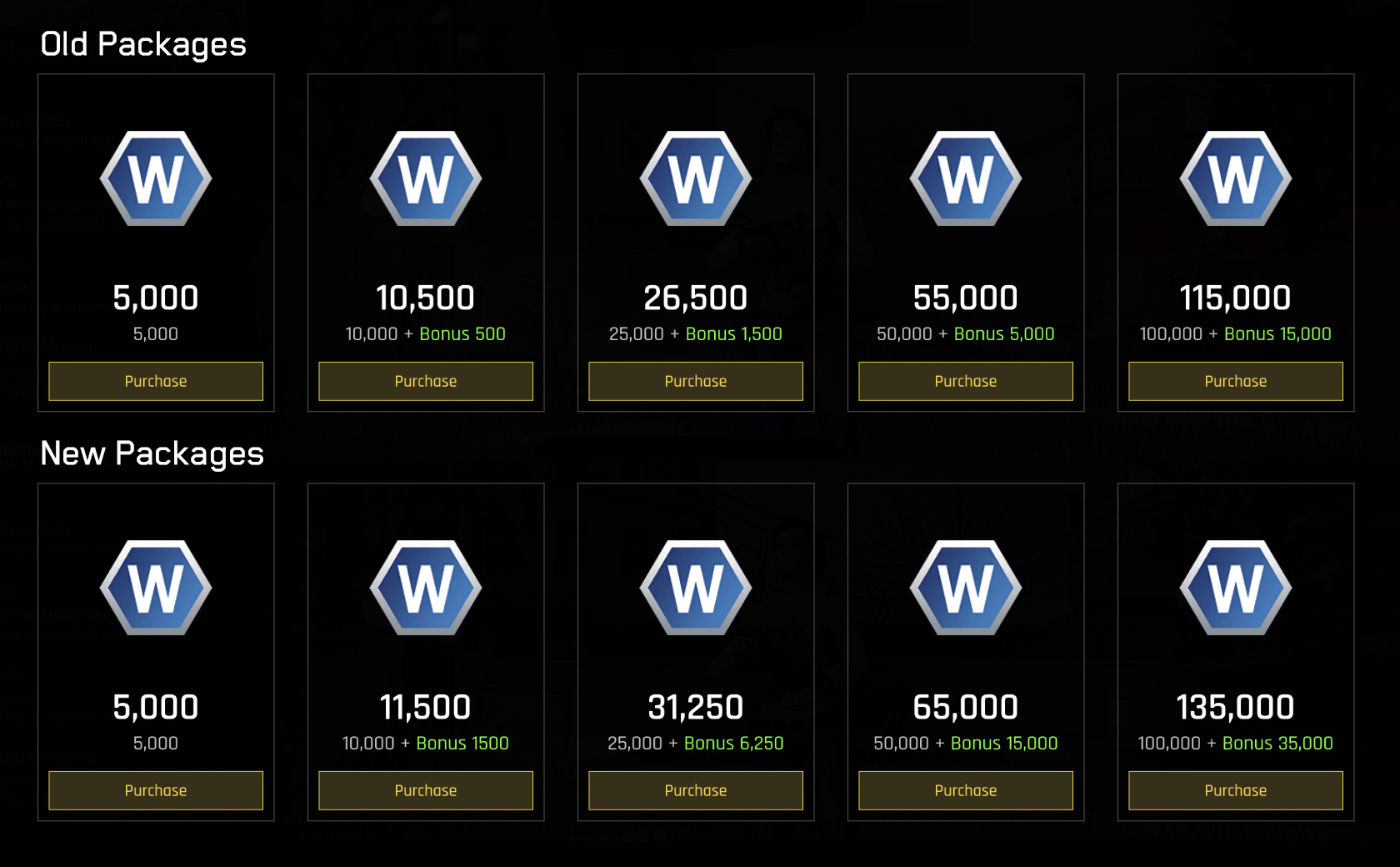Purchase the new 65,000 package
Screen dimensions: 1400x867
click(966, 790)
